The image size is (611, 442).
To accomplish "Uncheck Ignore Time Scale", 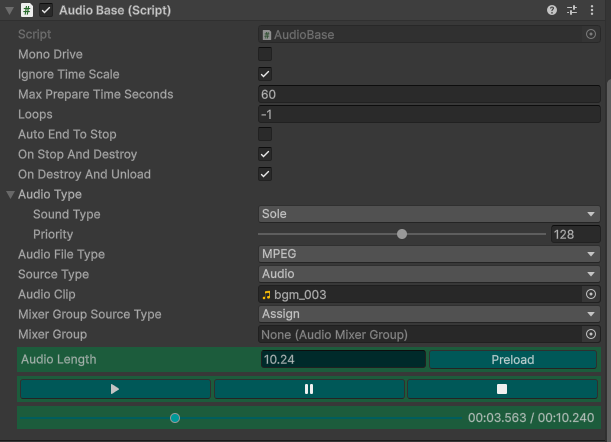I will pos(265,74).
